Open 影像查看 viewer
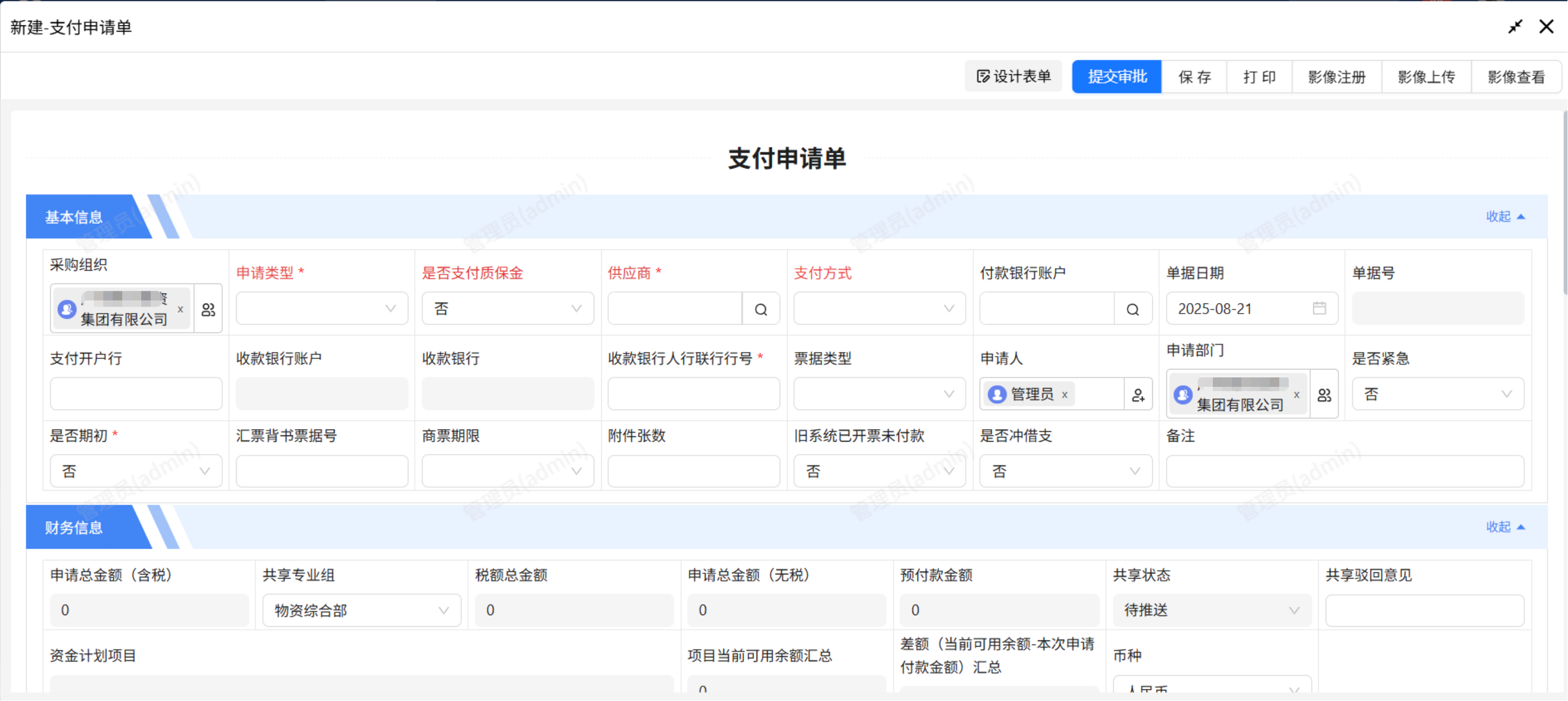Viewport: 1568px width, 701px height. 1516,77
